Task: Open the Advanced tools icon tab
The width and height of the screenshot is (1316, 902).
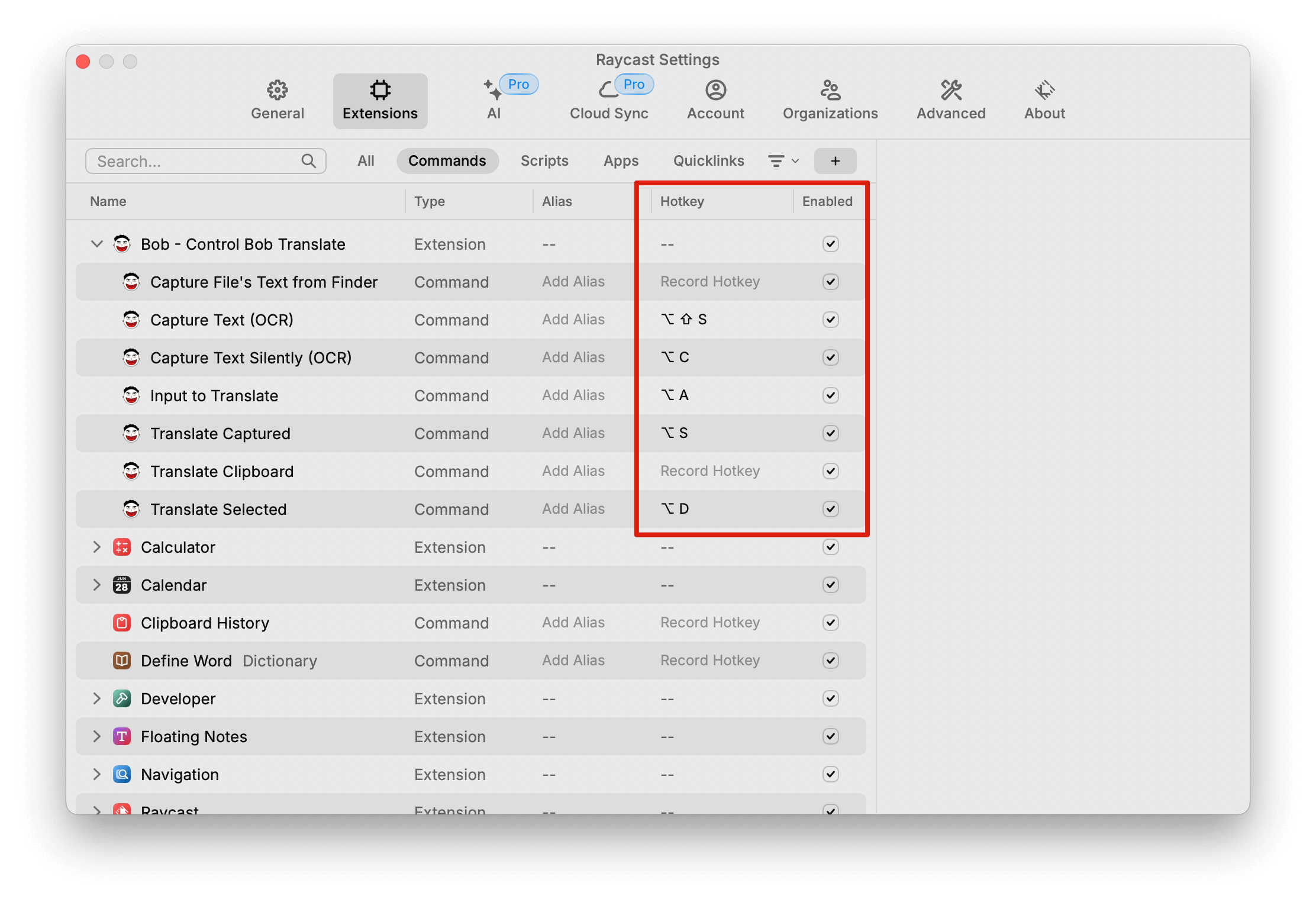Action: [951, 90]
